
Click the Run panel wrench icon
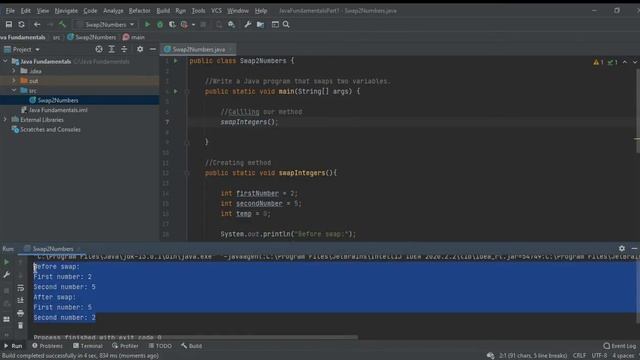pos(7,275)
